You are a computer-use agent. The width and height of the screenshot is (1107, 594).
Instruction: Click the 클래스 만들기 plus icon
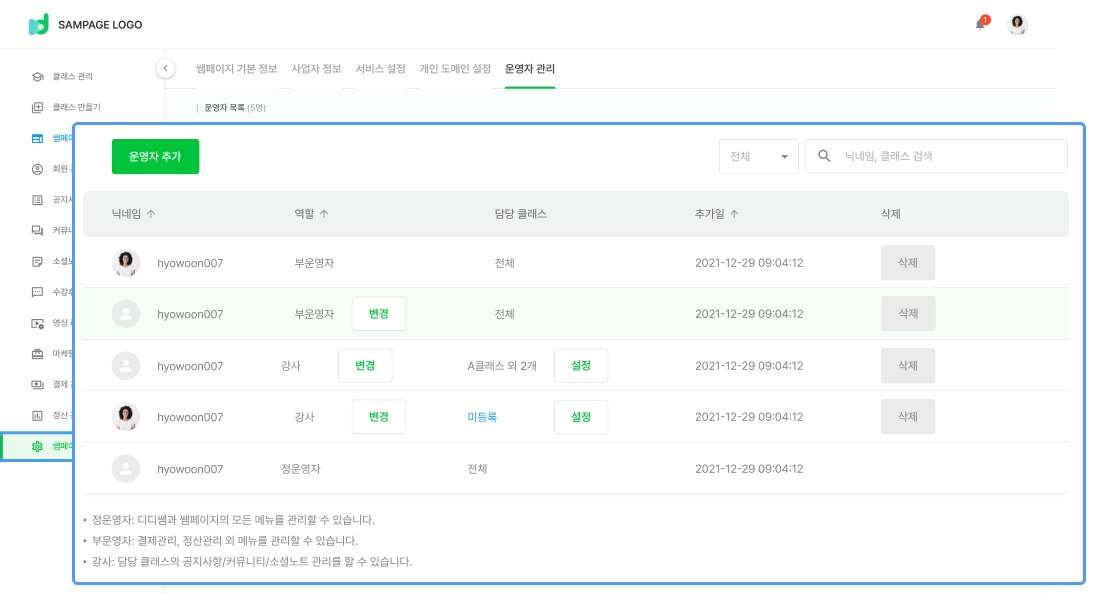[37, 107]
